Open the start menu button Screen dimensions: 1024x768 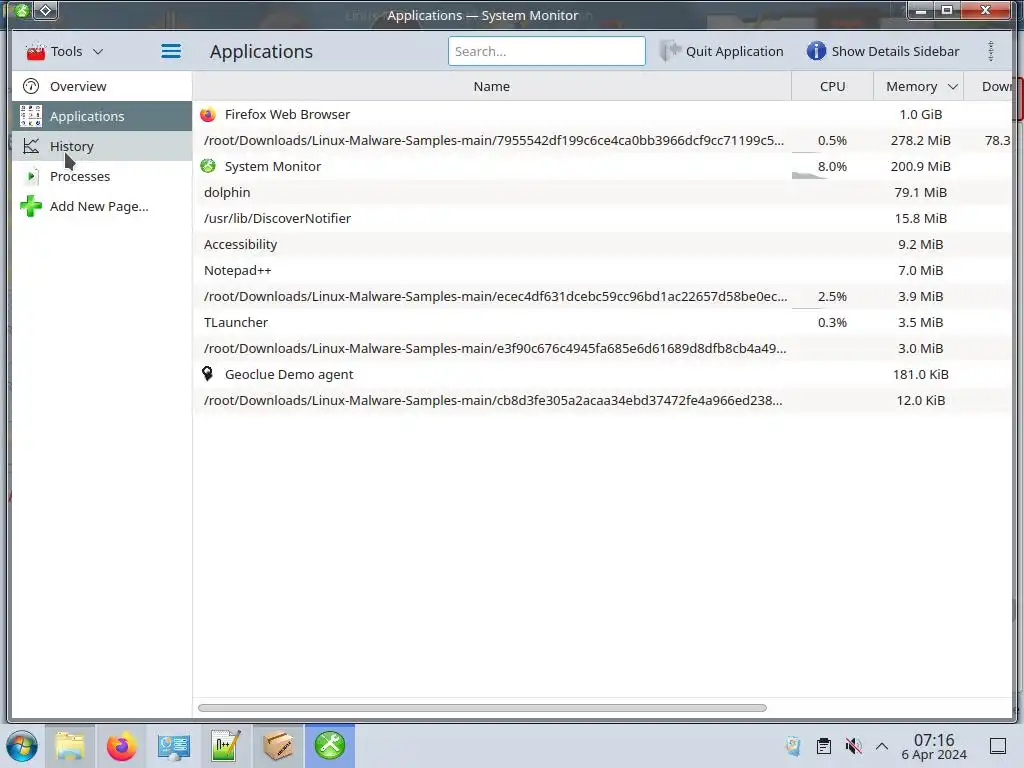(22, 746)
